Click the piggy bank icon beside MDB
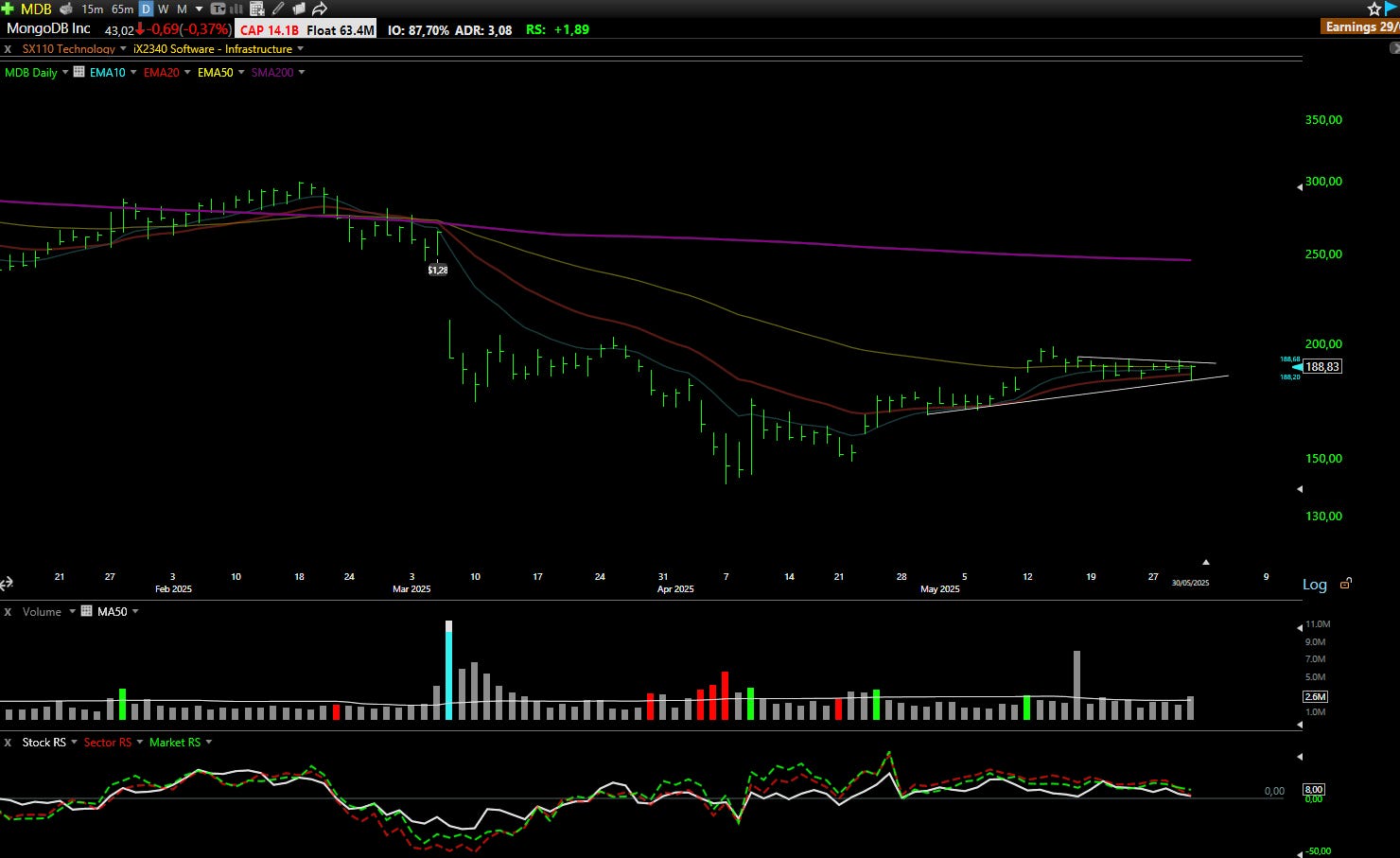This screenshot has width=1400, height=858. pos(66,9)
